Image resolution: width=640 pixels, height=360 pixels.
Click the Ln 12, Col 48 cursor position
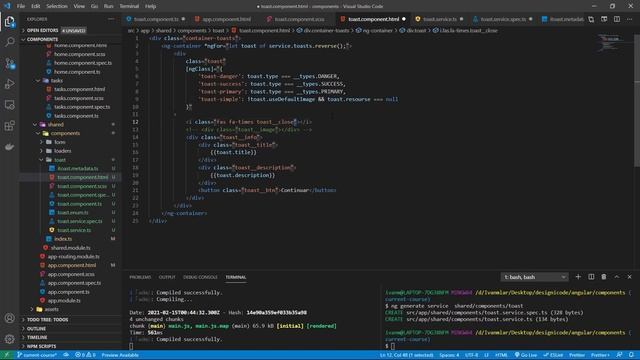(407, 355)
